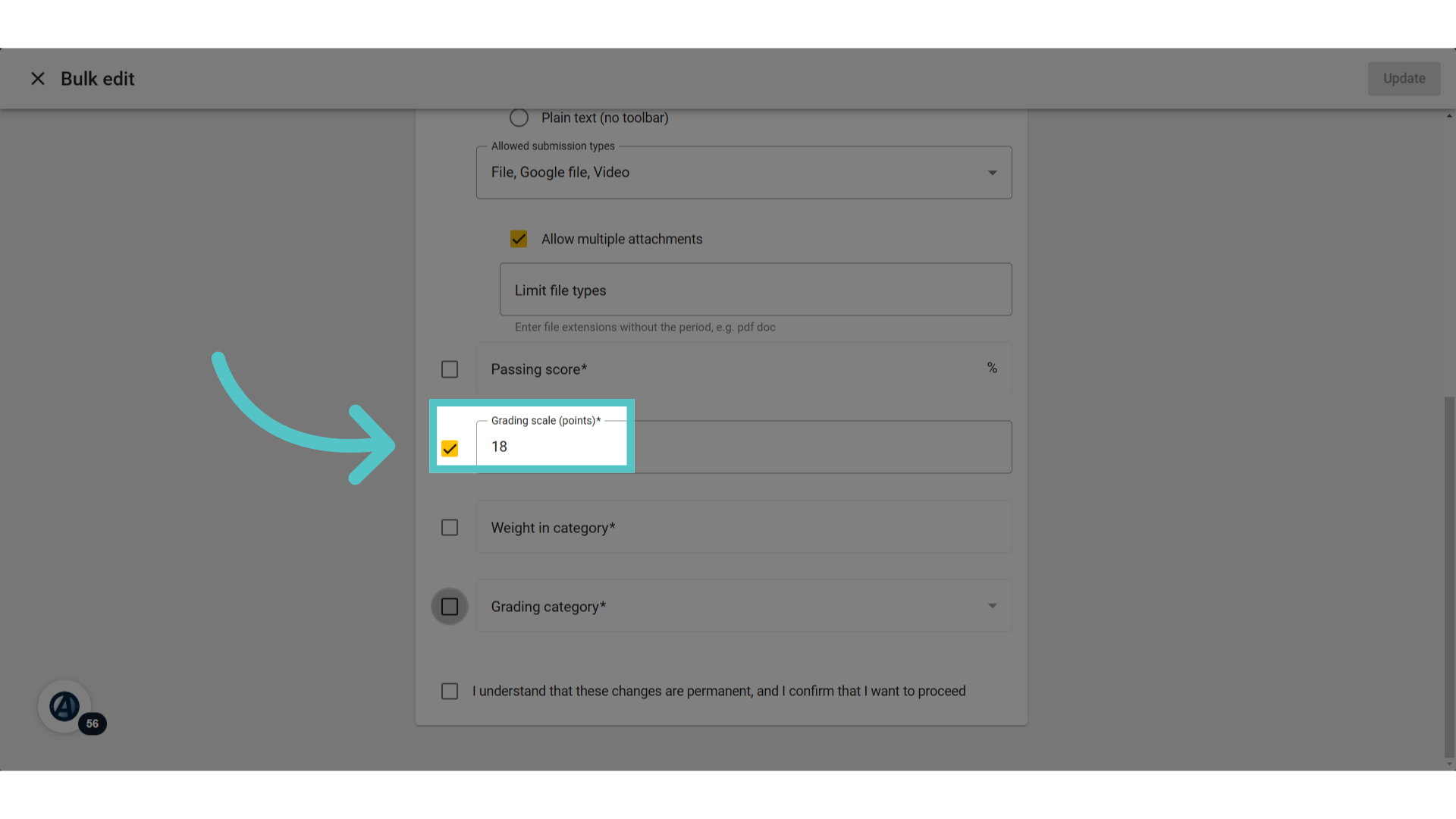Open the File, Google file, Video selector
Viewport: 1456px width, 819px height.
click(744, 173)
